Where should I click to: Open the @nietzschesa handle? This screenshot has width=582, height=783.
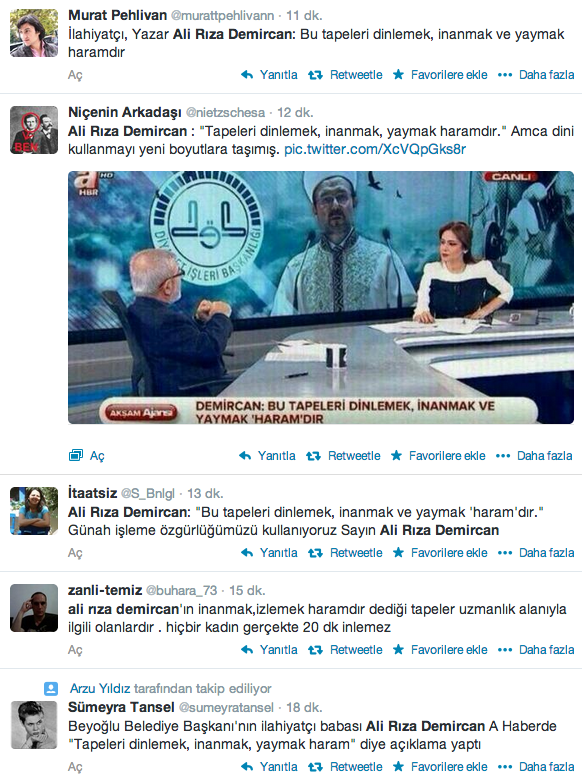click(225, 113)
